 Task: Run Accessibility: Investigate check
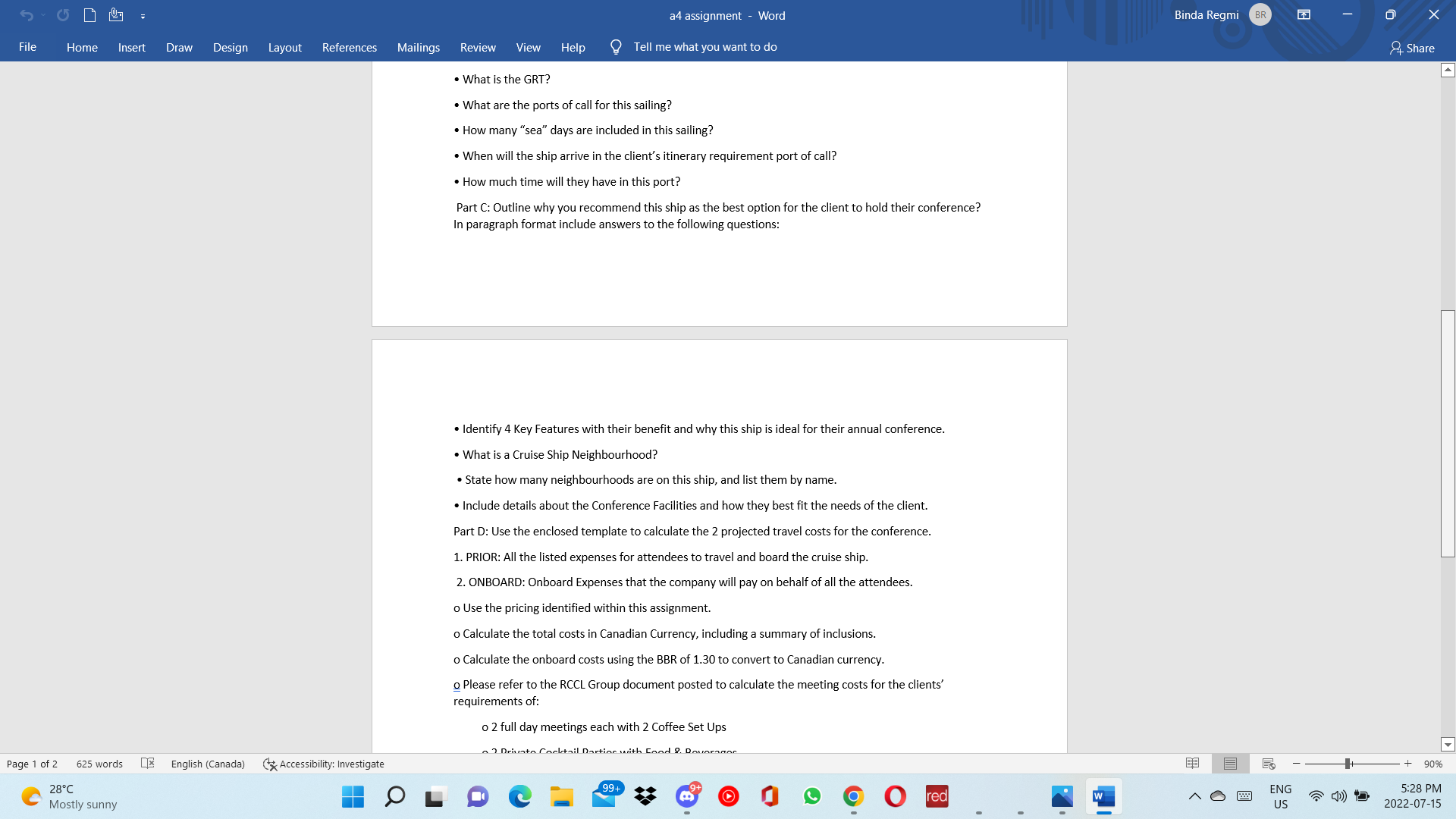323,764
